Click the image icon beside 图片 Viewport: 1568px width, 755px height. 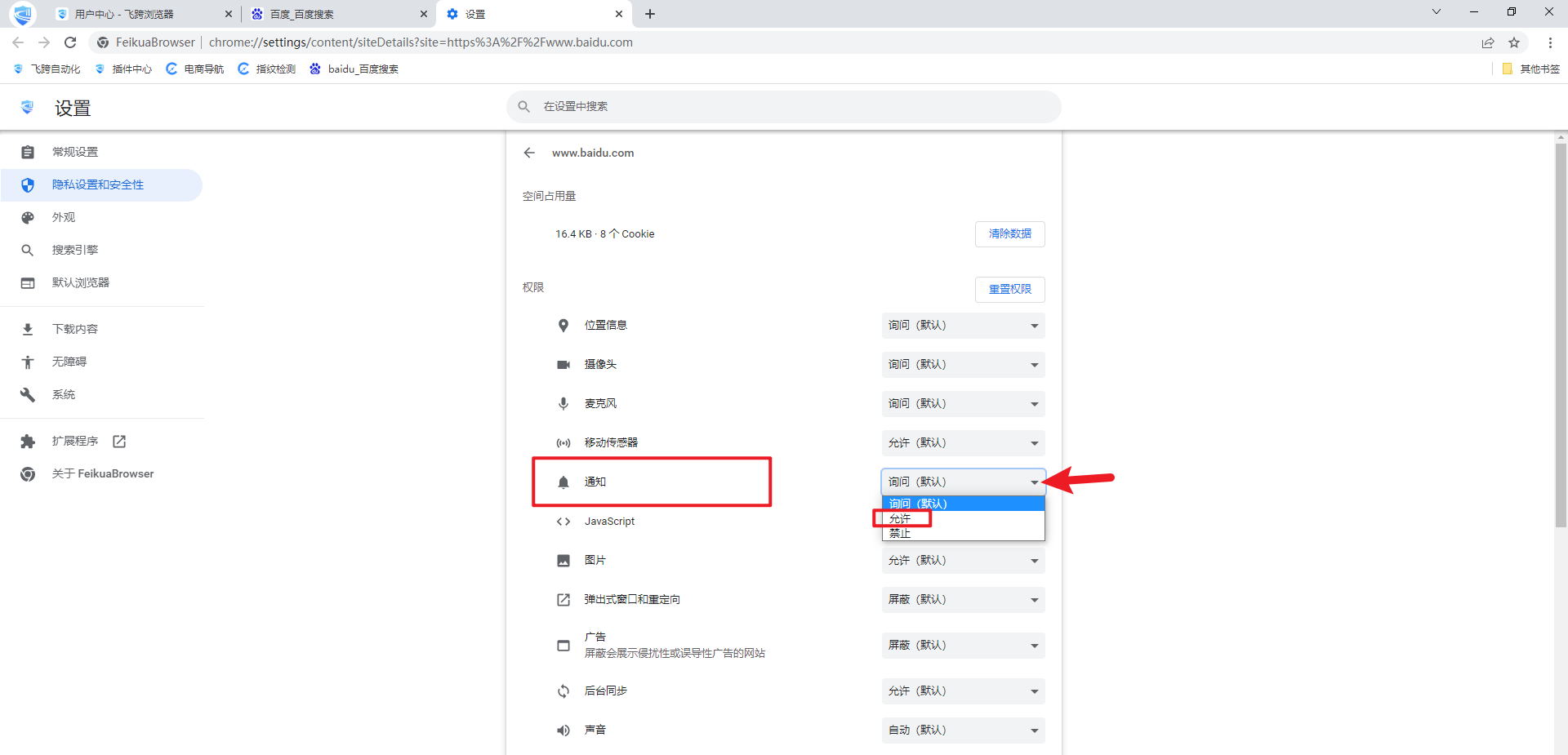pyautogui.click(x=563, y=561)
